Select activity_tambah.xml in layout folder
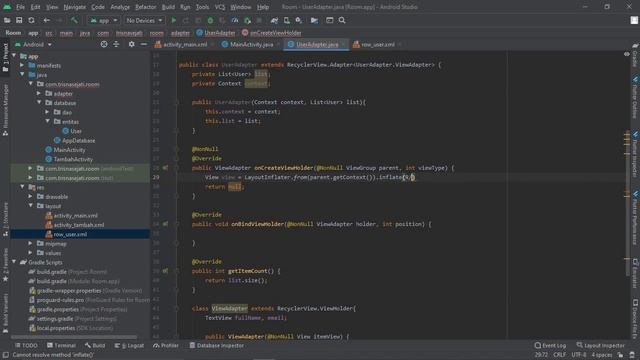 [x=75, y=225]
